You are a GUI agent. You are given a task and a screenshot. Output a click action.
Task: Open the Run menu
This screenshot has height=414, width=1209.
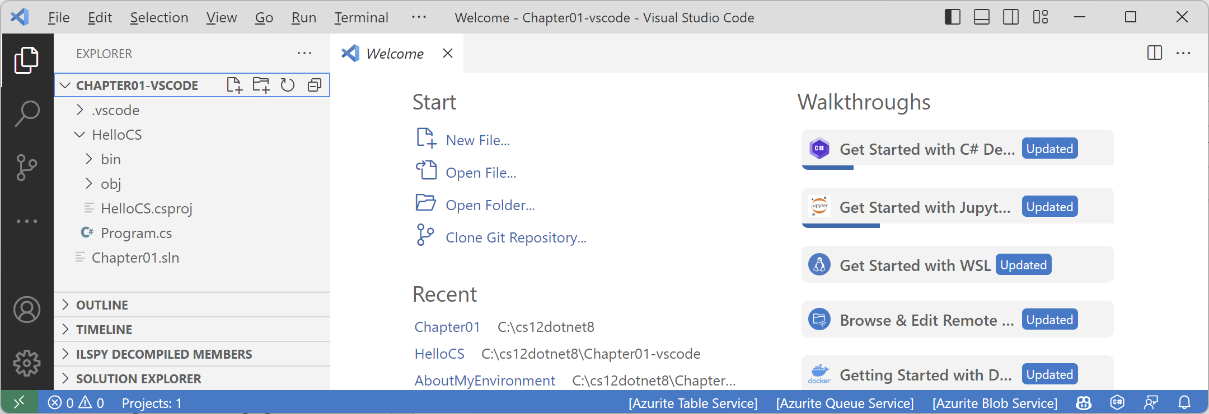(x=304, y=17)
